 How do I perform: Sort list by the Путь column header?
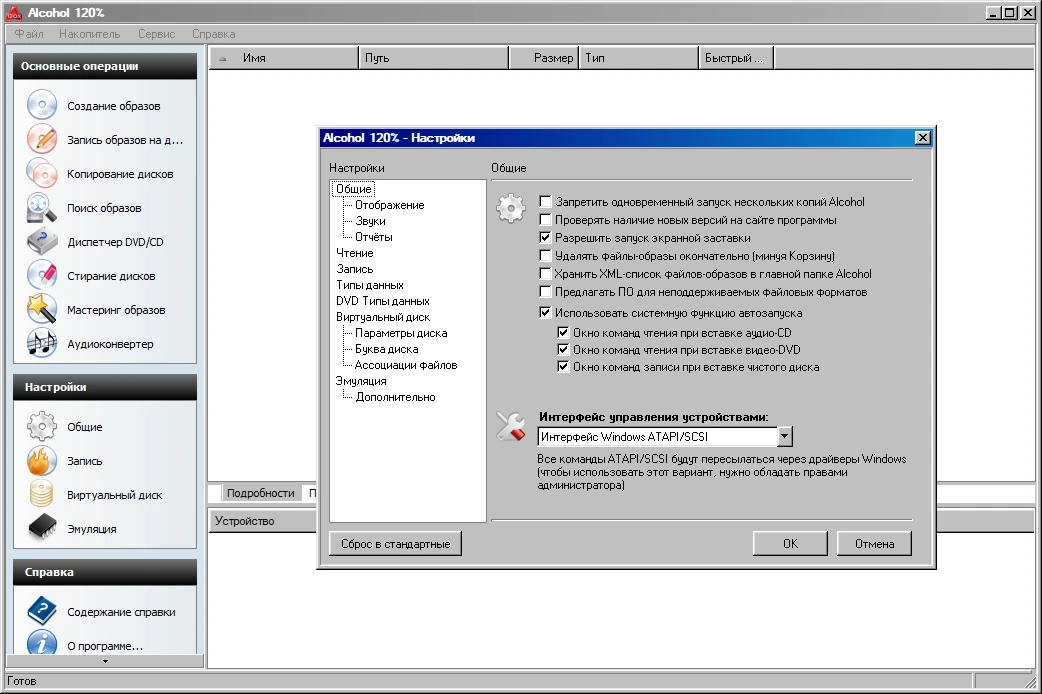(433, 58)
